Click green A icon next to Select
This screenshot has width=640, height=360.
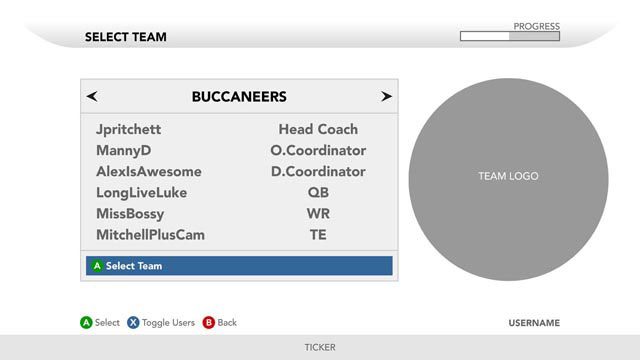86,322
